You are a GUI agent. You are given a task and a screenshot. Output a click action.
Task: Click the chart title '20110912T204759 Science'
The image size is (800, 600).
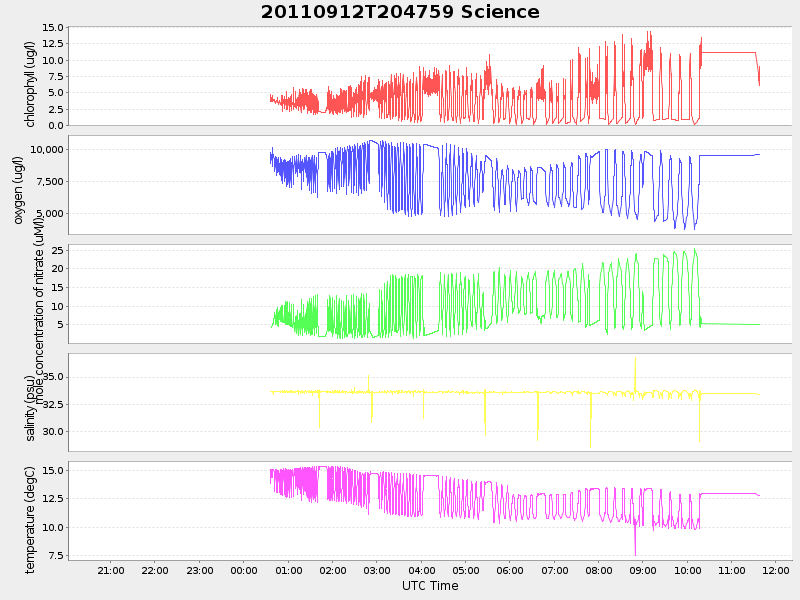pos(400,12)
